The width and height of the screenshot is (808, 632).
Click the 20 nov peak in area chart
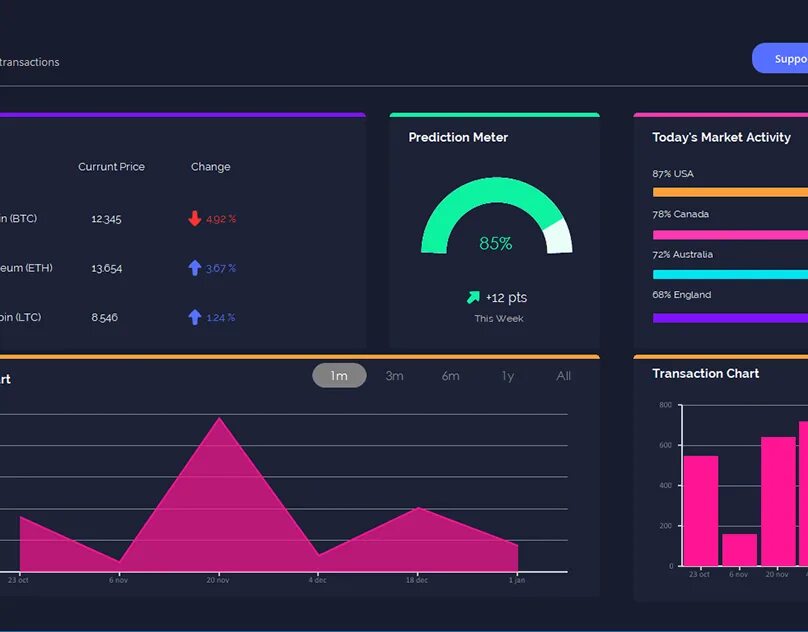[x=219, y=419]
